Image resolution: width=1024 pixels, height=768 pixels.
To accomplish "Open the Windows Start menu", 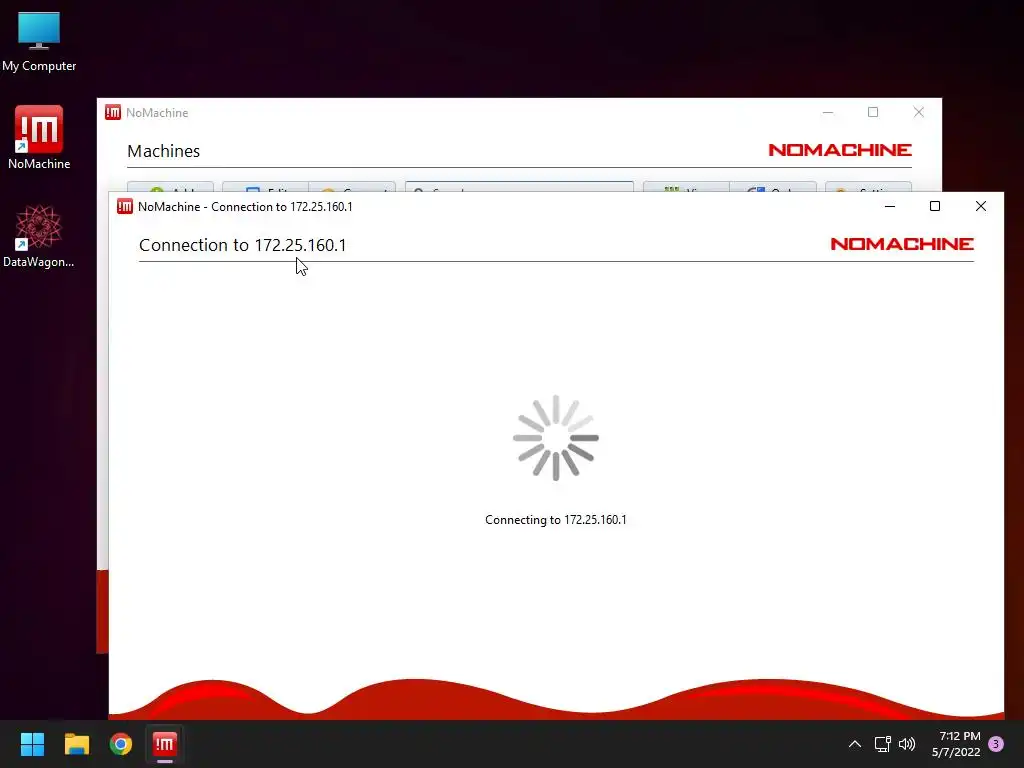I will [32, 744].
